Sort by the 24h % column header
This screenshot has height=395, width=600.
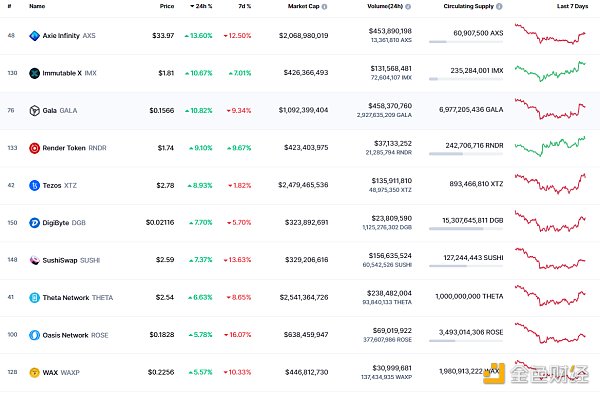[x=201, y=7]
